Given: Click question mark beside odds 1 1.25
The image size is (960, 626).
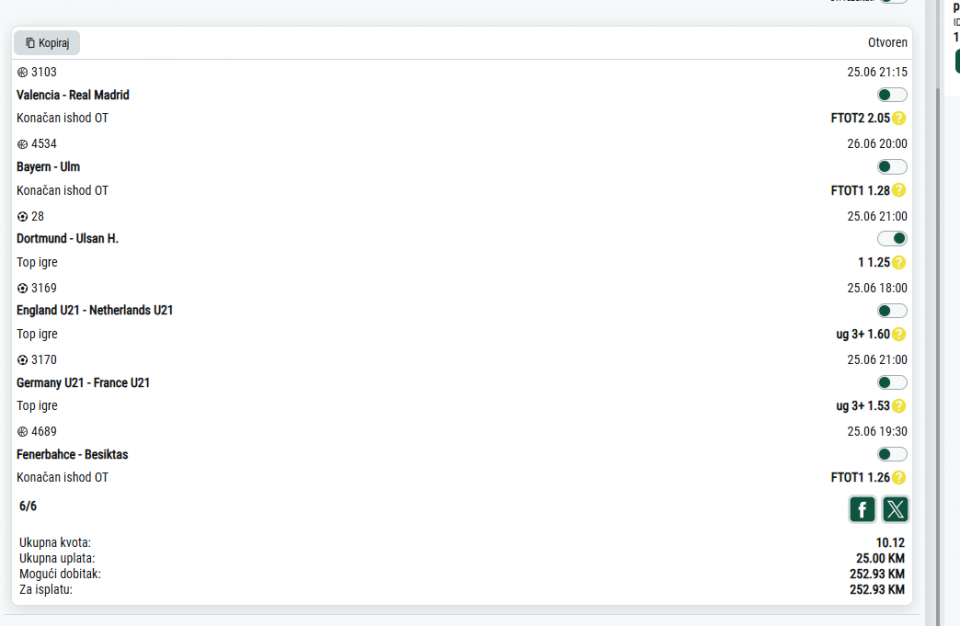Looking at the screenshot, I should tap(899, 263).
